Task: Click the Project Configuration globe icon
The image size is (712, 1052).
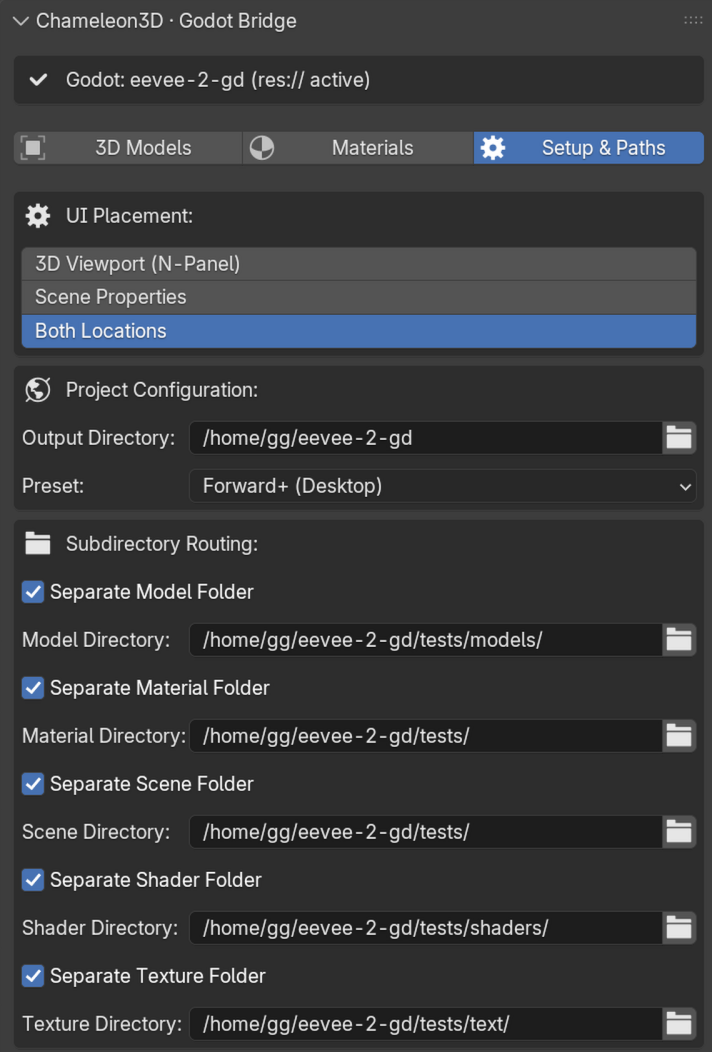Action: tap(38, 390)
